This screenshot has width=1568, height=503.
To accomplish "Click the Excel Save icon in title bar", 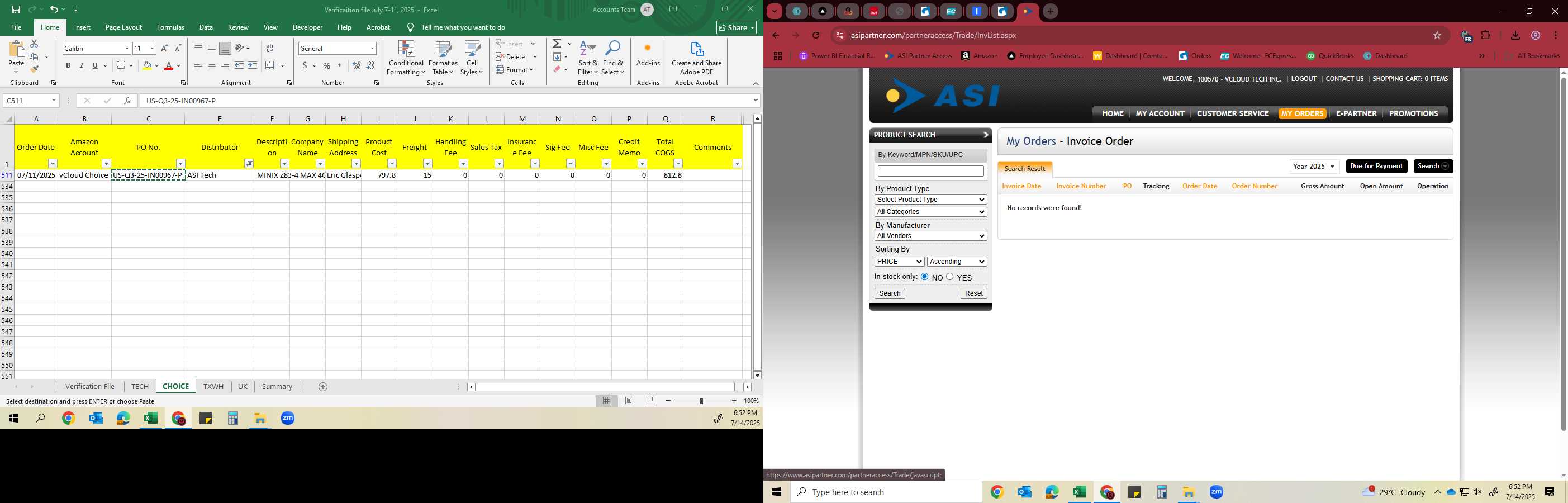I will 16,9.
